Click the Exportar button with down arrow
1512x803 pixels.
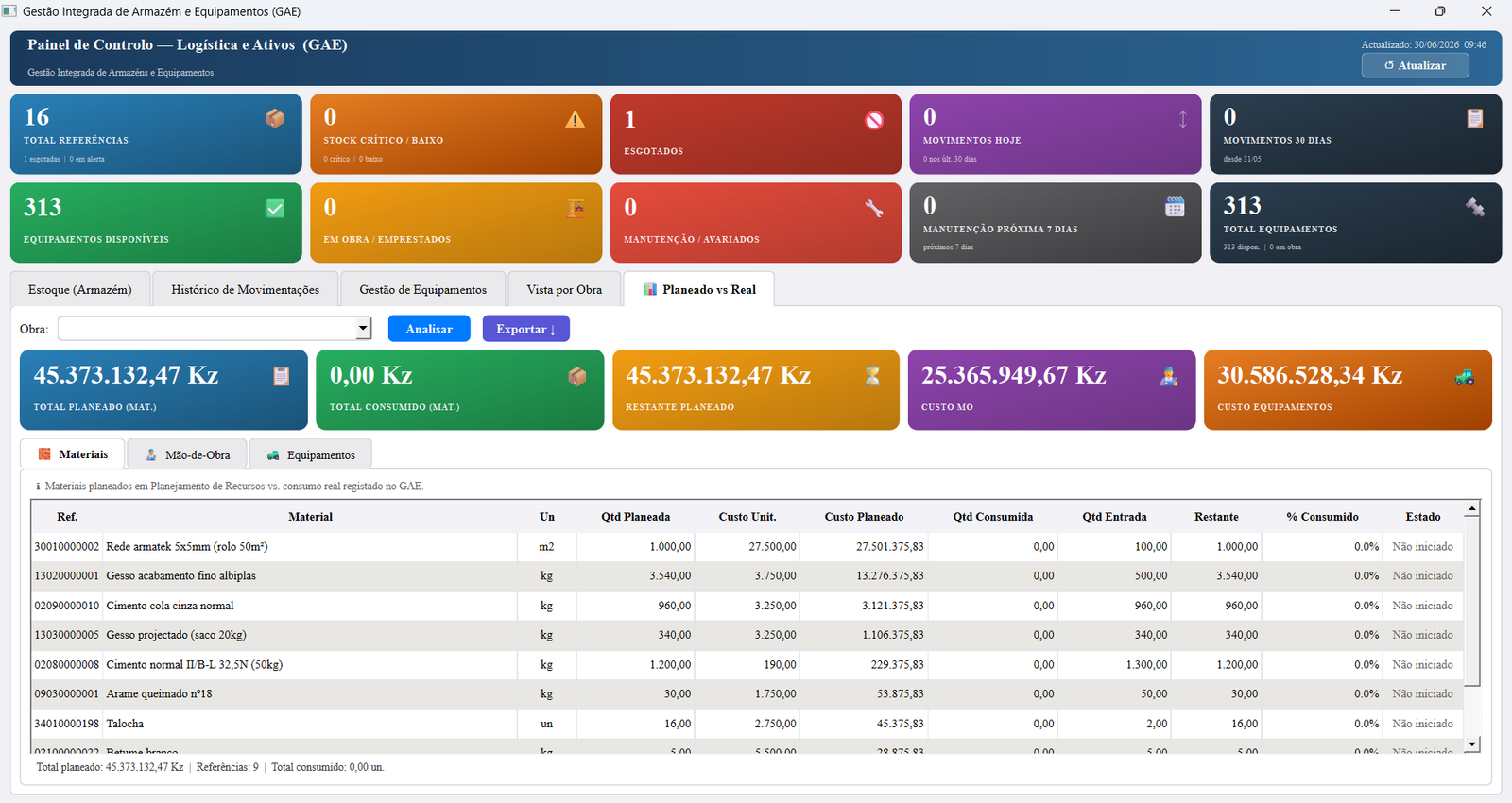[x=526, y=329]
